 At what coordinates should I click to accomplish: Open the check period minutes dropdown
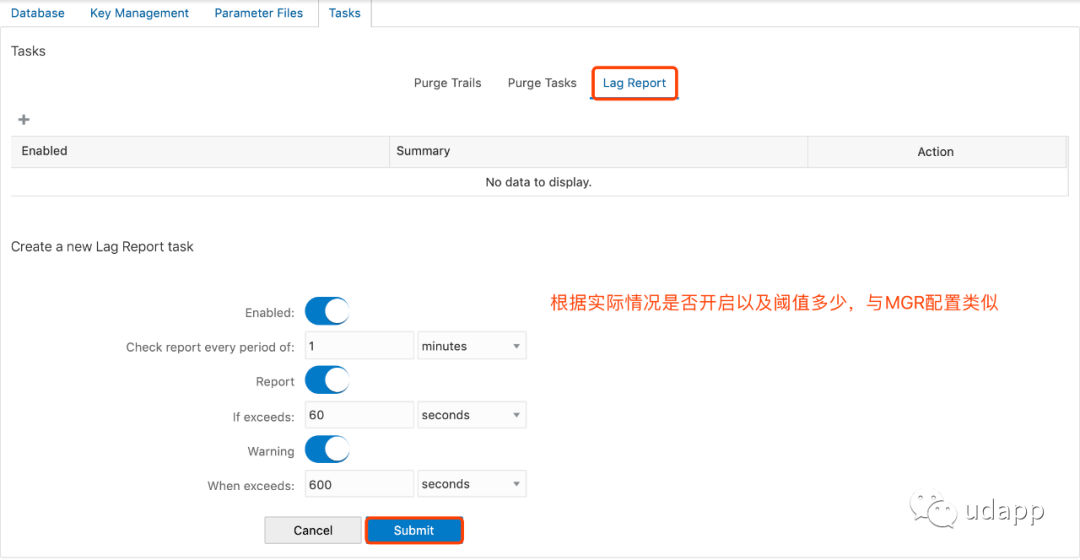coord(472,346)
